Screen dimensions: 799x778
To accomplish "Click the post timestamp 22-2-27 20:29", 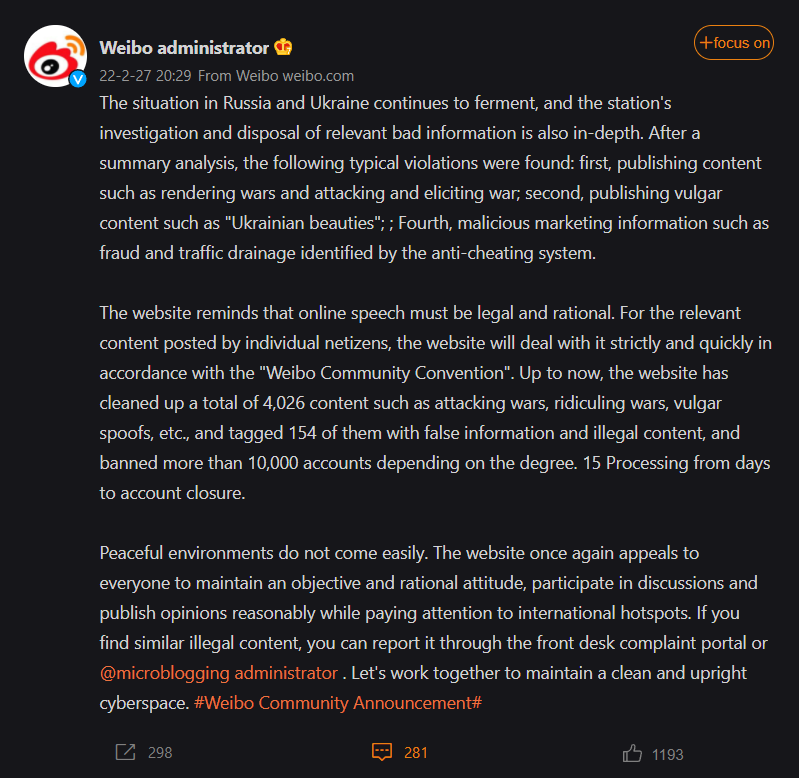I will (145, 75).
